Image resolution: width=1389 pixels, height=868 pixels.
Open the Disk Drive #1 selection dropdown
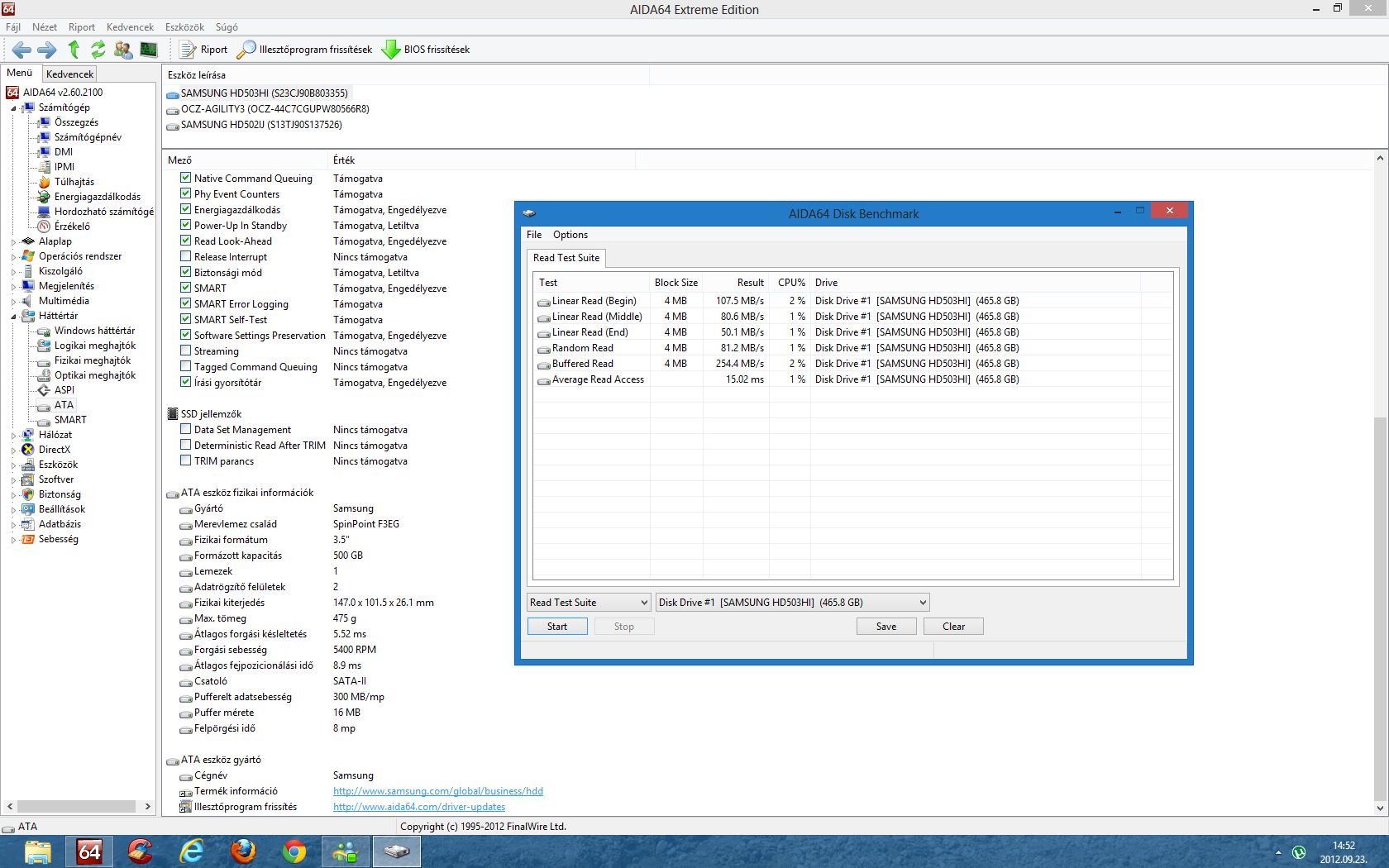coord(793,603)
